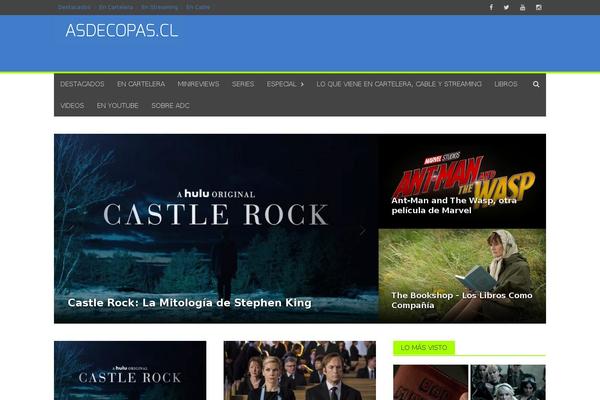
Task: Open 'Ant-Man and The Wasp, otra película de Marvel'
Action: tap(454, 206)
